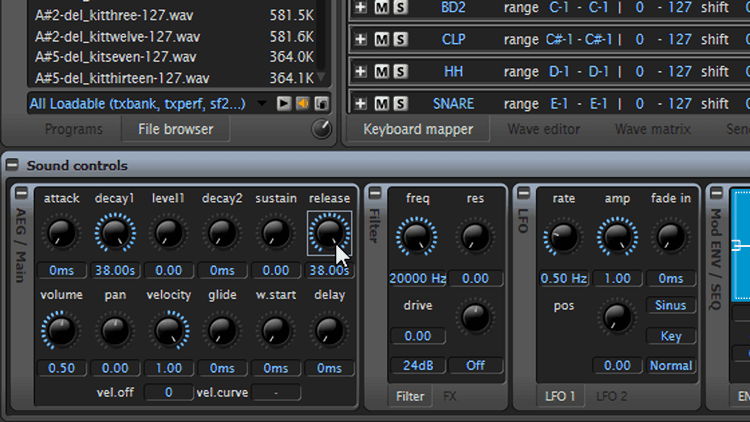Expand the BD2 layer with plus

[x=361, y=7]
